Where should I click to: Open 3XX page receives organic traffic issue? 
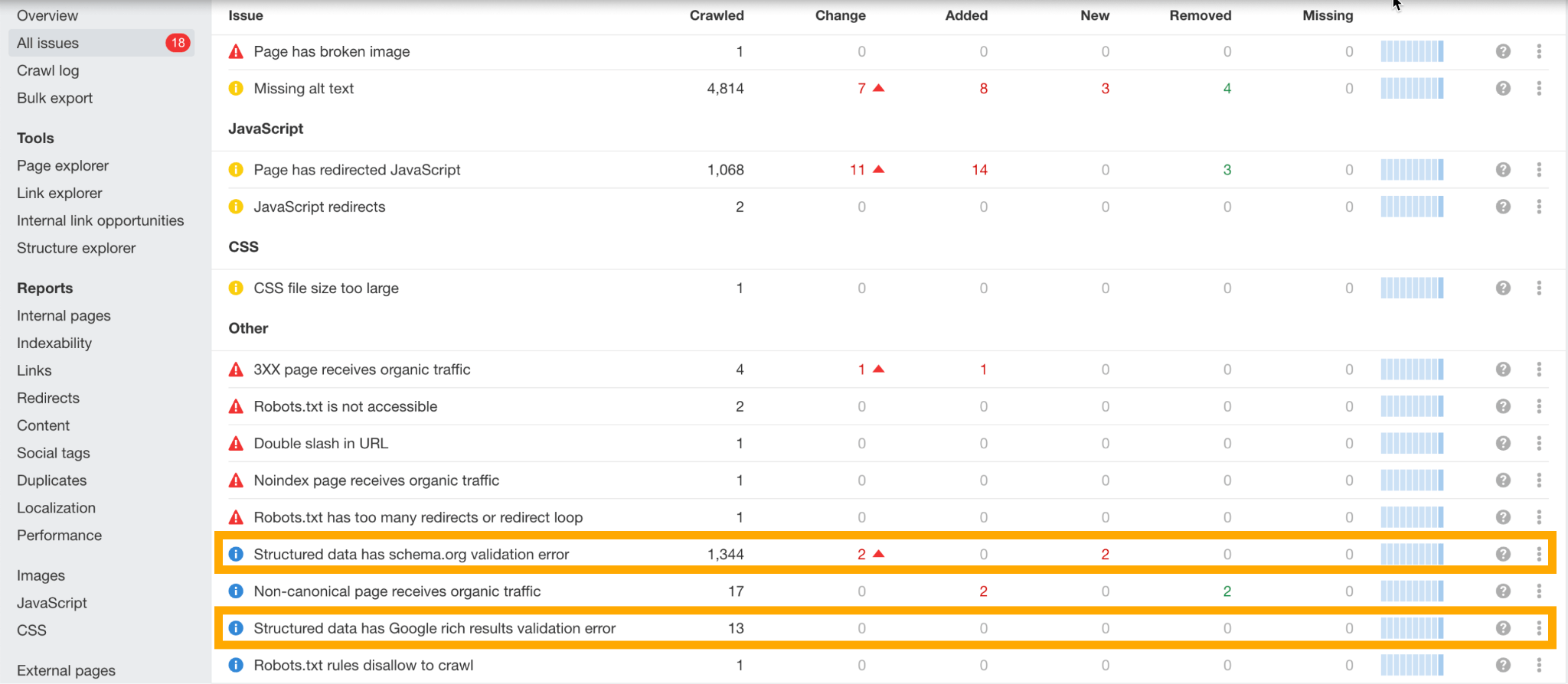(x=361, y=370)
